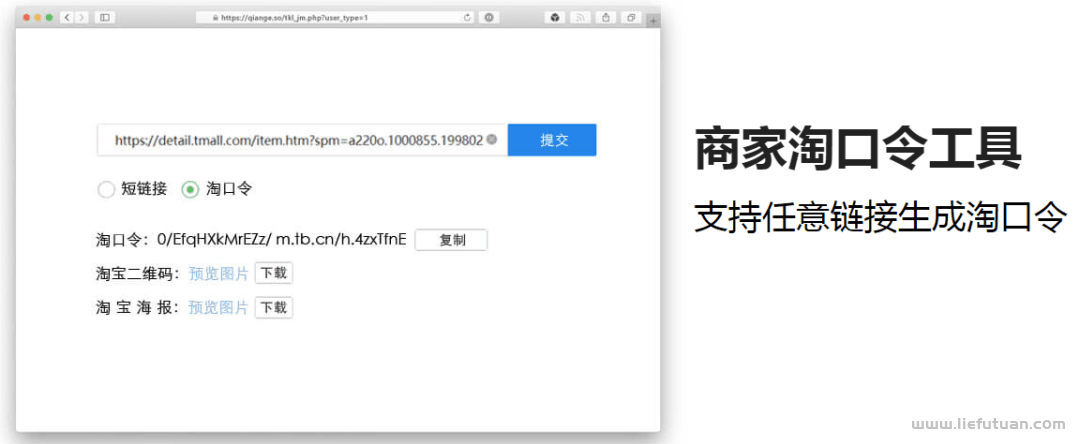This screenshot has width=1080, height=444.
Task: Open the Share toolbar icon
Action: [605, 18]
